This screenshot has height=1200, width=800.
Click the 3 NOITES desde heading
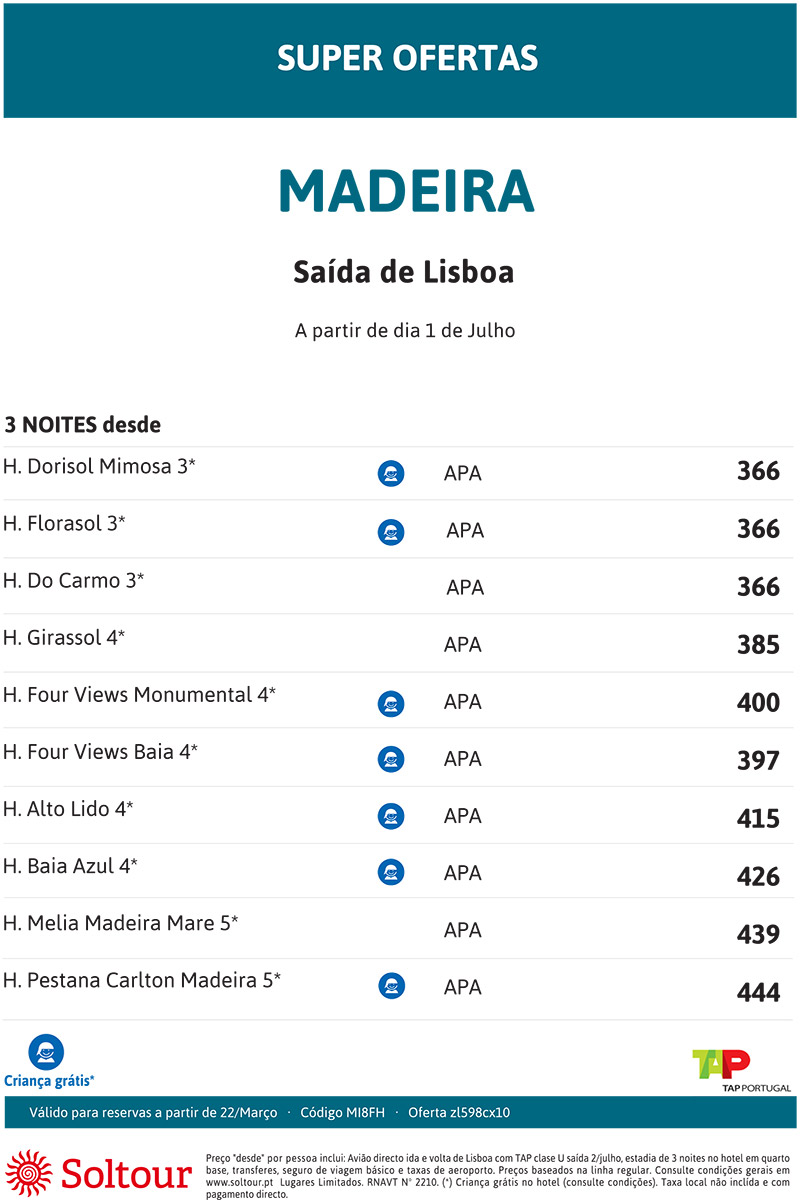pyautogui.click(x=83, y=425)
